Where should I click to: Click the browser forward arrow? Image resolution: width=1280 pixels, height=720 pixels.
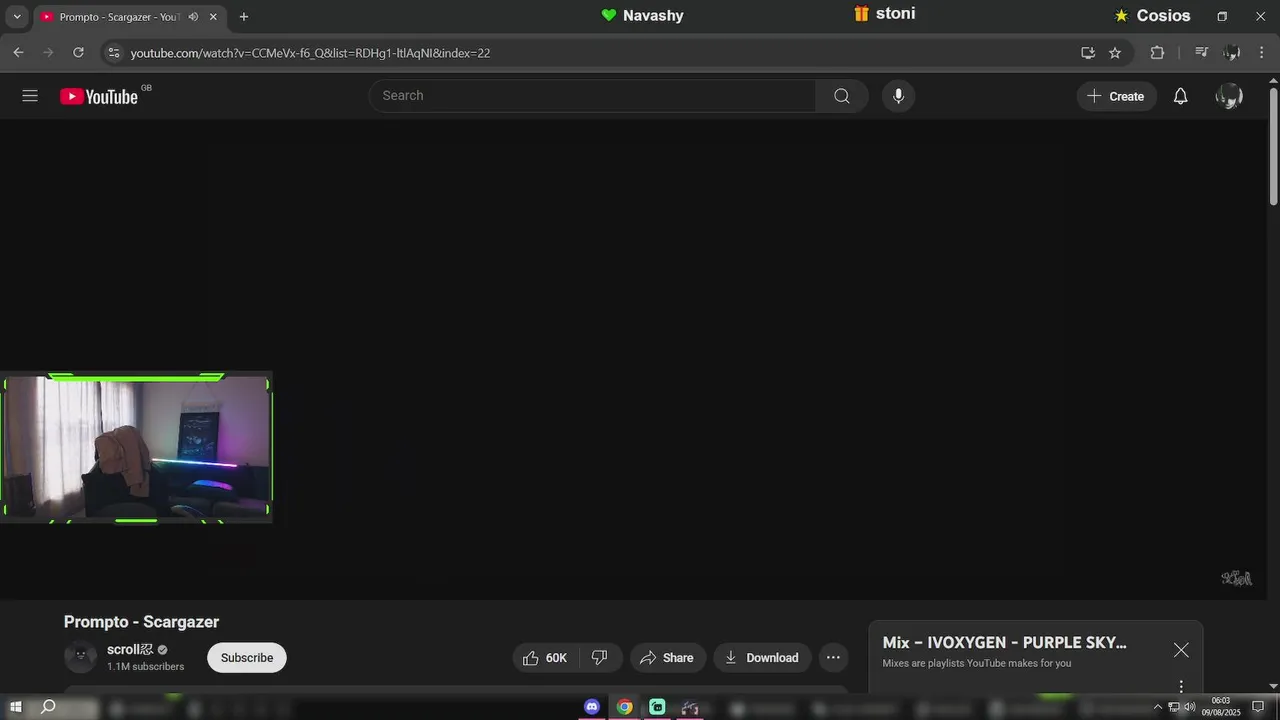[x=48, y=53]
